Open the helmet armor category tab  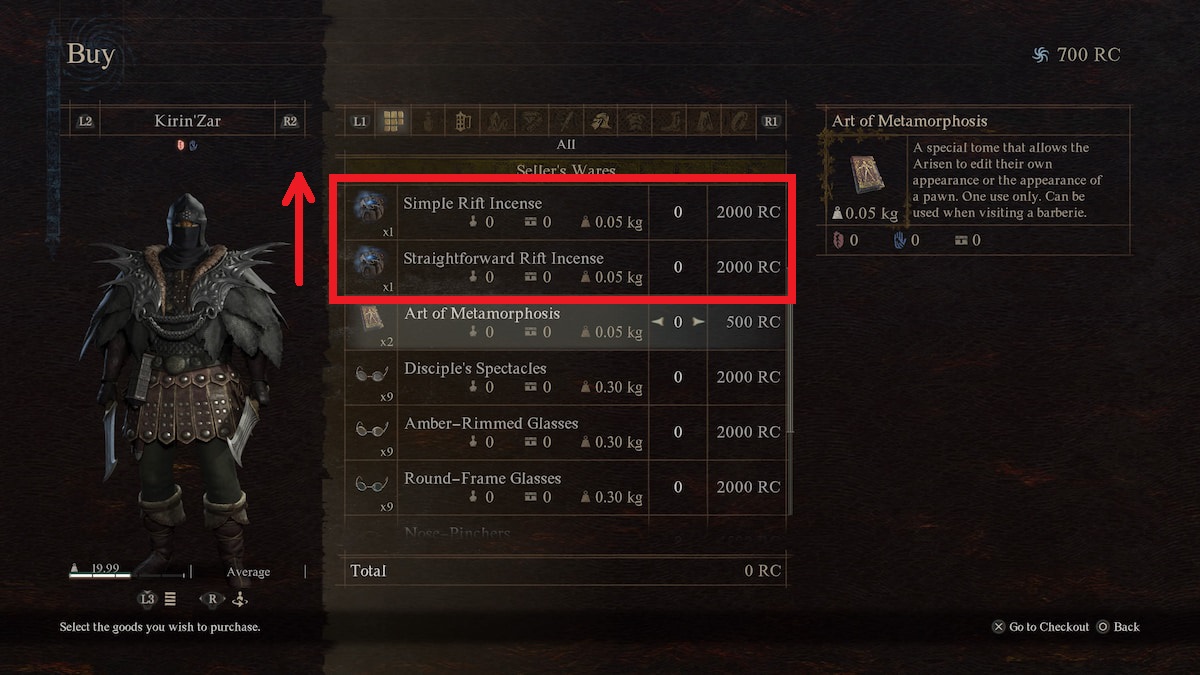600,121
